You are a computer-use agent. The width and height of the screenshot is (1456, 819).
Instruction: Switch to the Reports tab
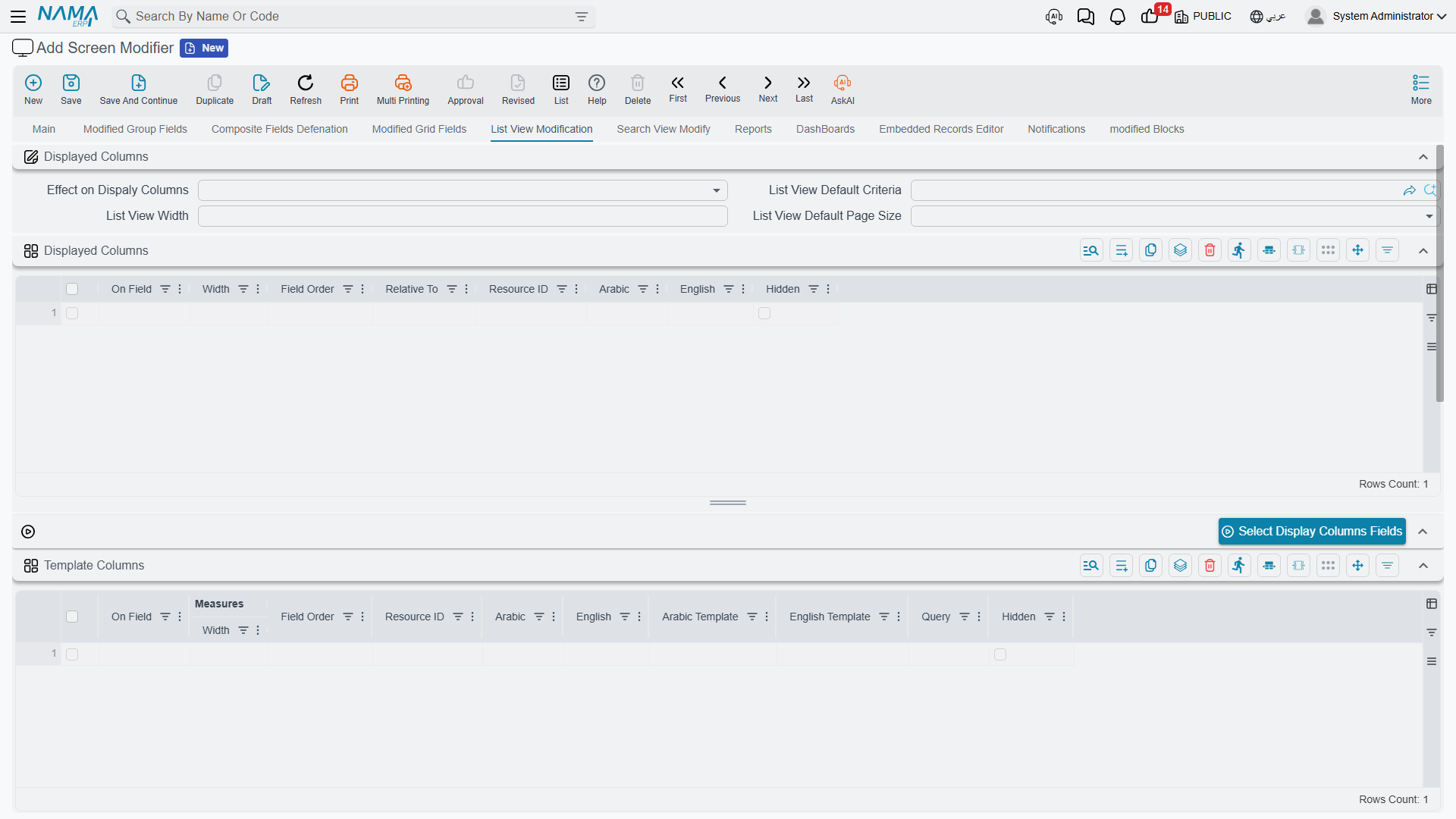753,129
